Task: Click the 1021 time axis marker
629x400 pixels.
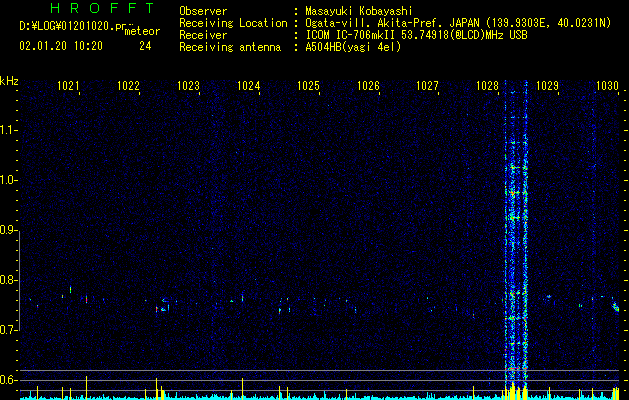Action: [68, 85]
